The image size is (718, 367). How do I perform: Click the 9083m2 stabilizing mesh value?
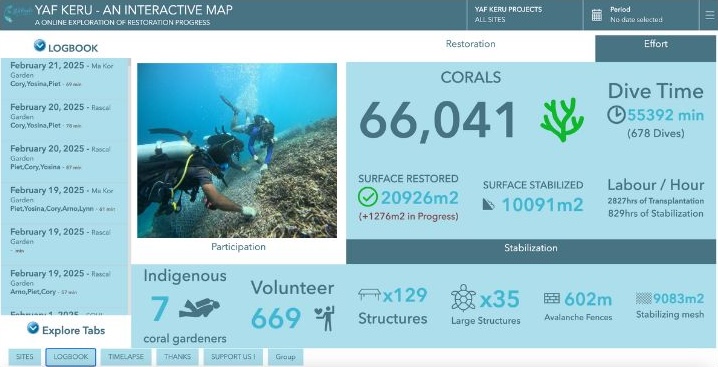click(x=678, y=299)
